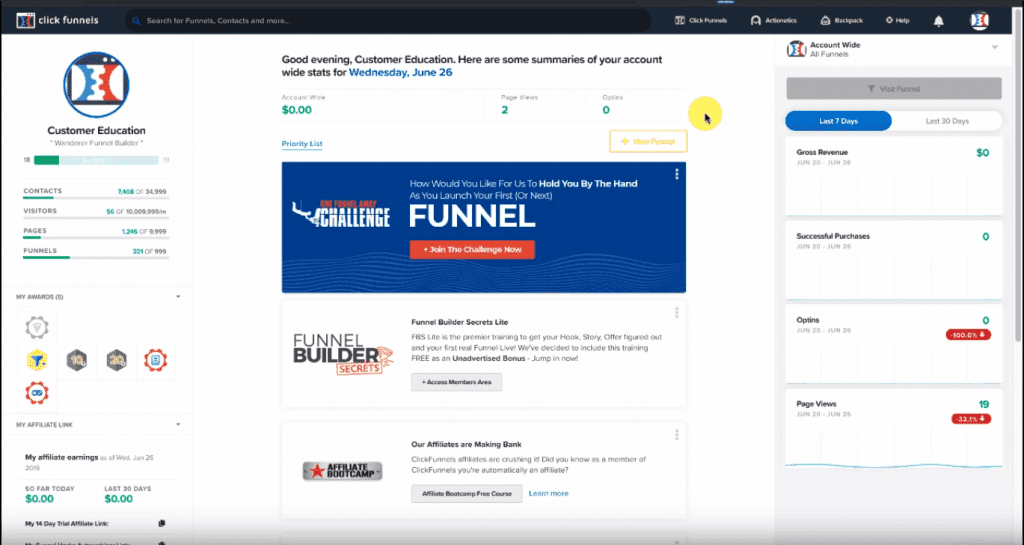Open three-dot menu on Funnel Builder Secrets card

pos(677,313)
